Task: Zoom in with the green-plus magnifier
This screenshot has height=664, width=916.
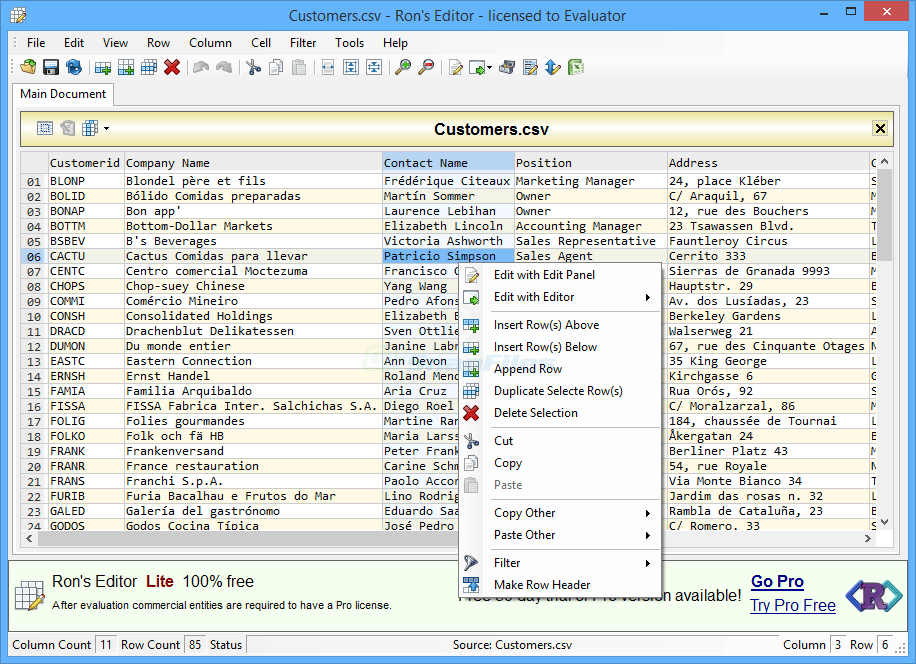Action: (403, 67)
